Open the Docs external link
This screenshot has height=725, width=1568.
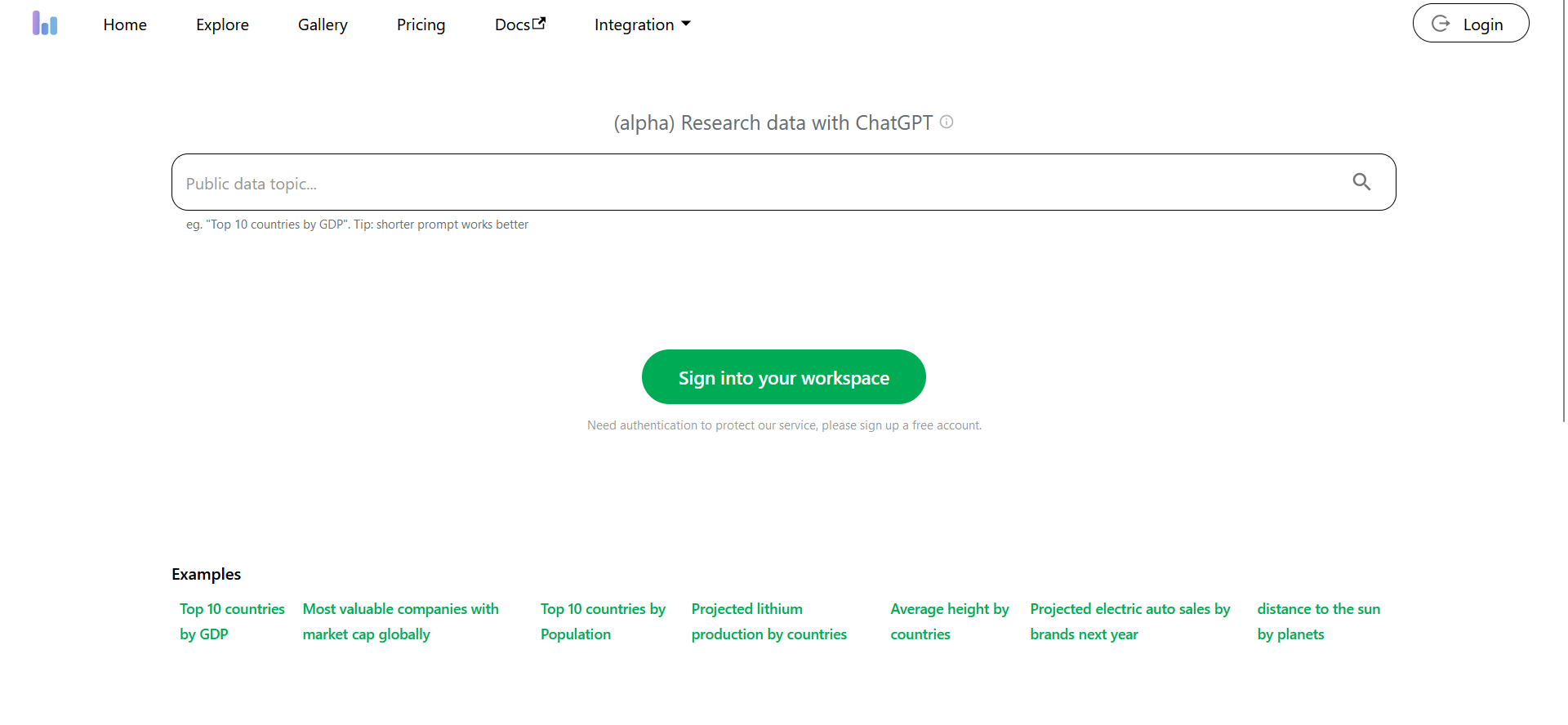(x=519, y=24)
